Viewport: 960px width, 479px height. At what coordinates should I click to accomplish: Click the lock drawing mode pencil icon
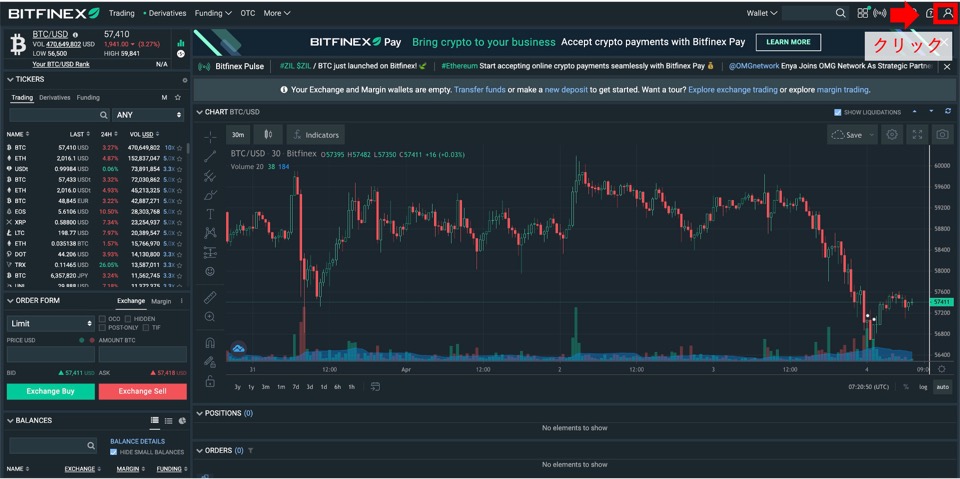tap(210, 361)
